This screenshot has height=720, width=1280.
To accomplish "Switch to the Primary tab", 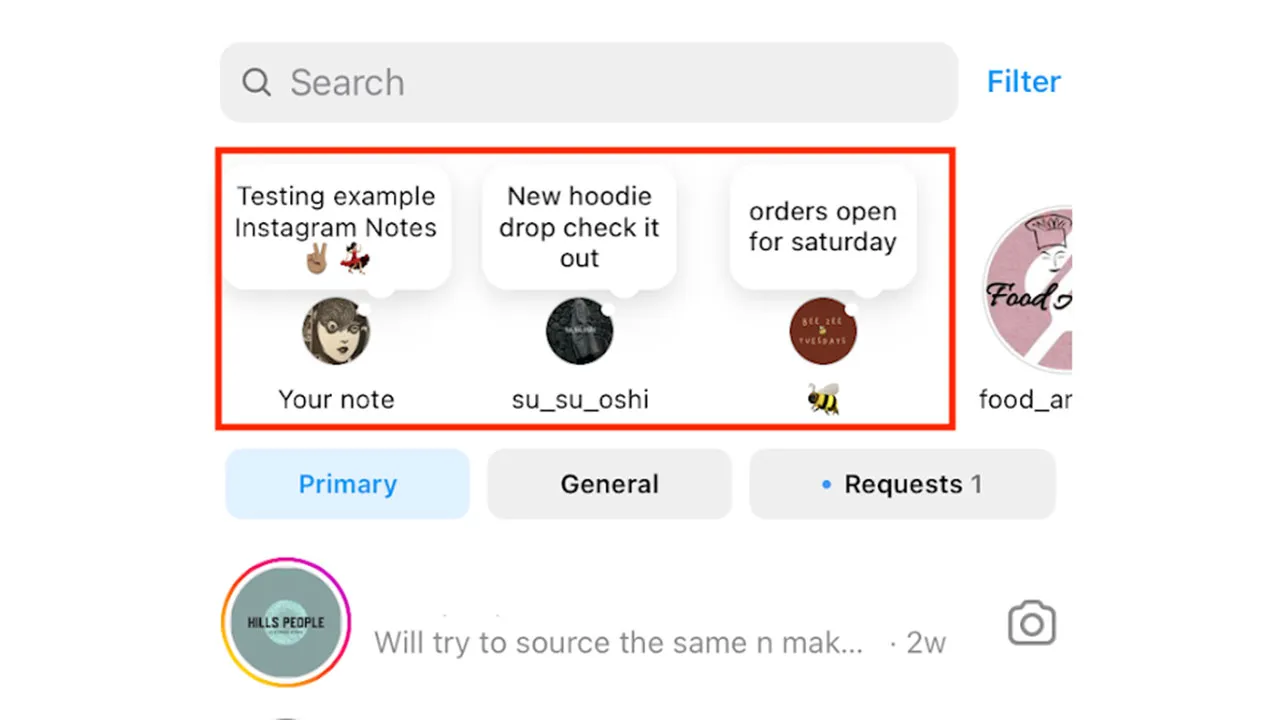I will (x=347, y=484).
